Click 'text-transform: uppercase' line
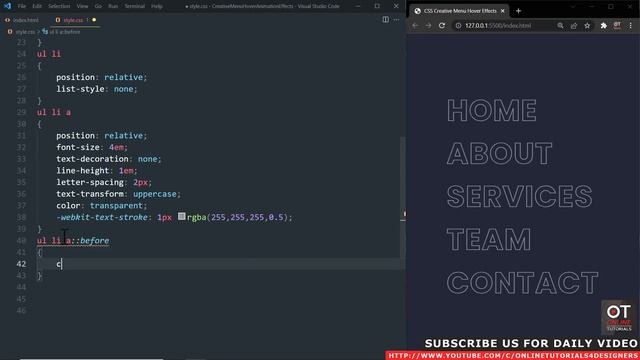Viewport: 640px width, 360px height. tap(118, 194)
